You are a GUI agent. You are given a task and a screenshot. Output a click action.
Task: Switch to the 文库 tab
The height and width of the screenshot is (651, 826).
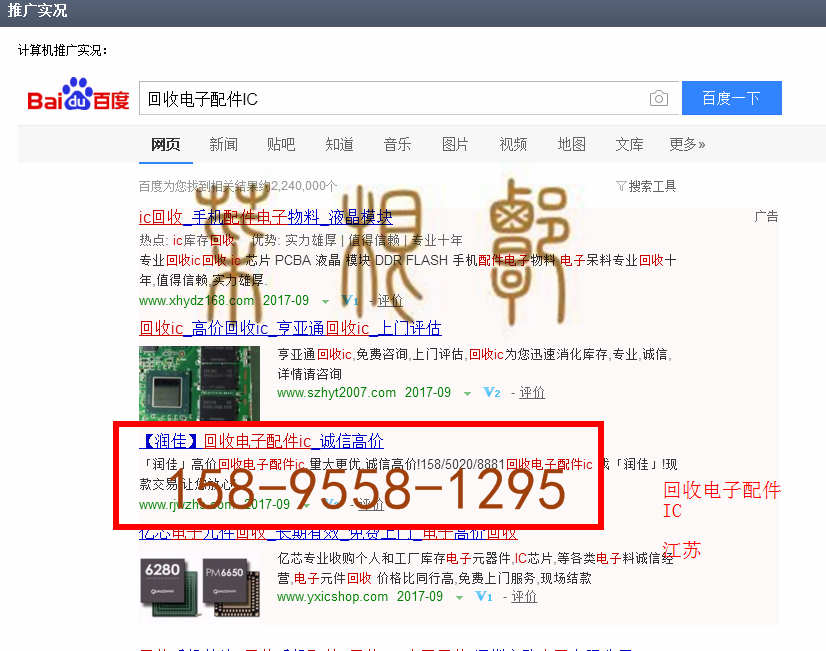click(x=630, y=144)
